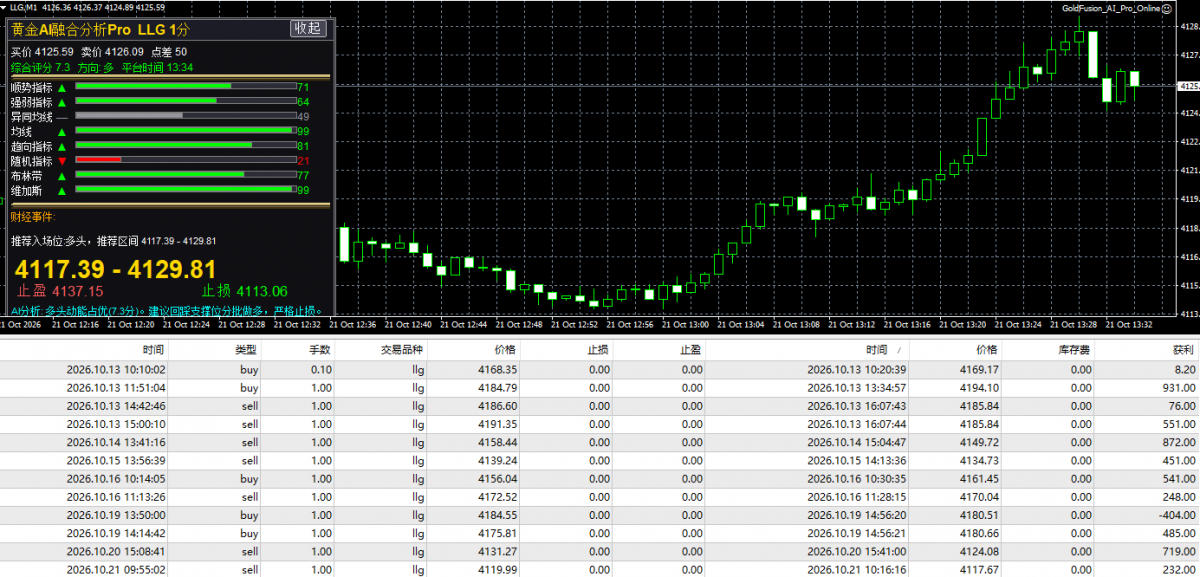
Task: Click the 综合评分 7.3 score text
Action: pyautogui.click(x=41, y=68)
